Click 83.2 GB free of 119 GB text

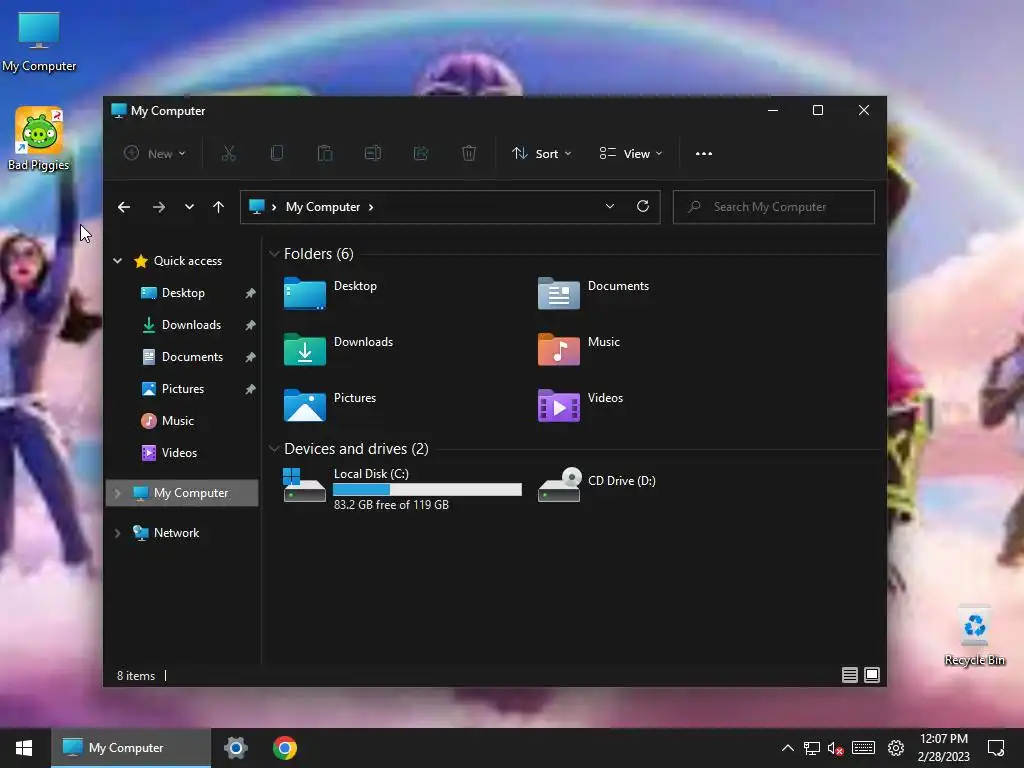pos(391,505)
